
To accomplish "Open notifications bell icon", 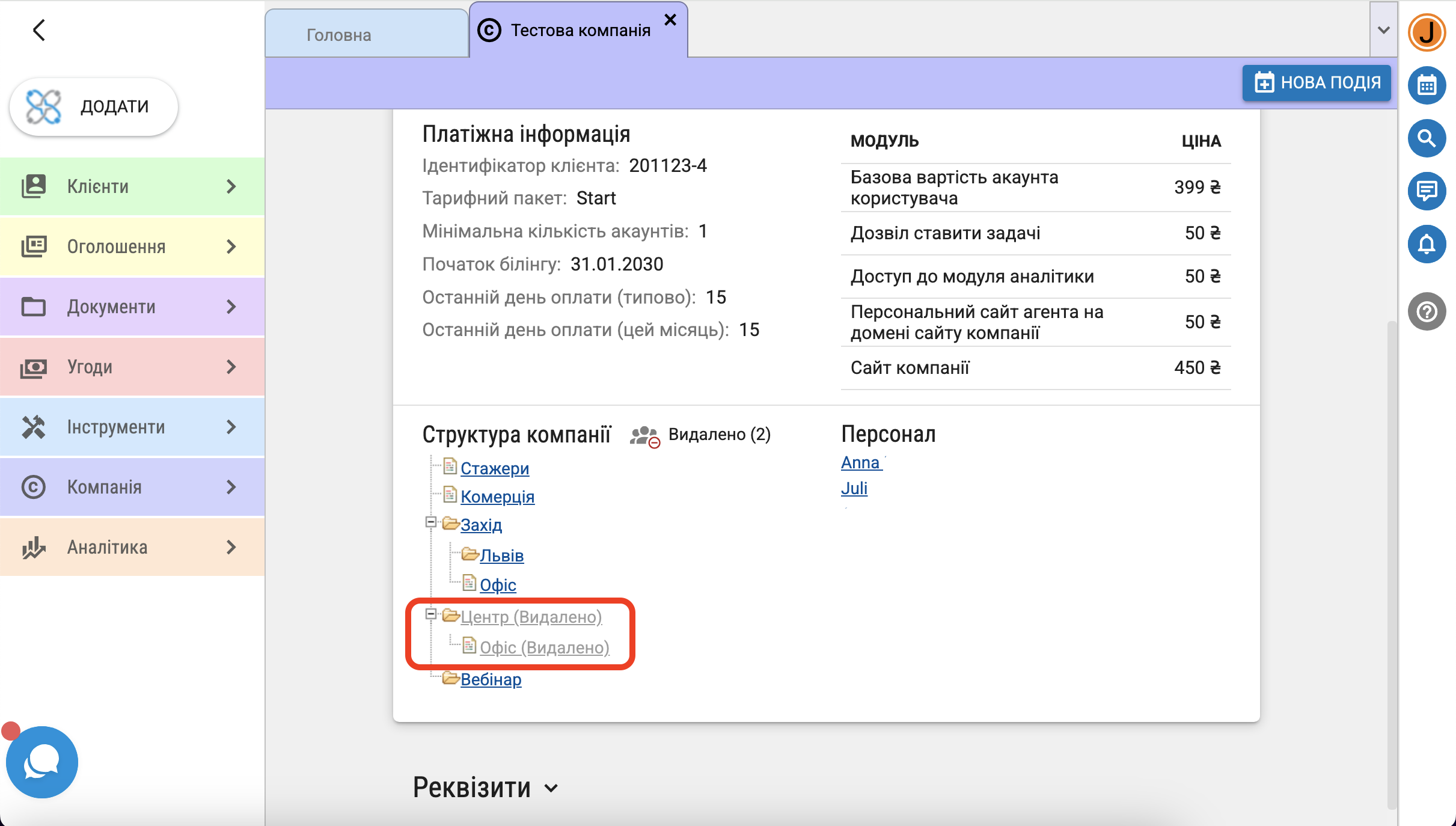I will (1427, 244).
